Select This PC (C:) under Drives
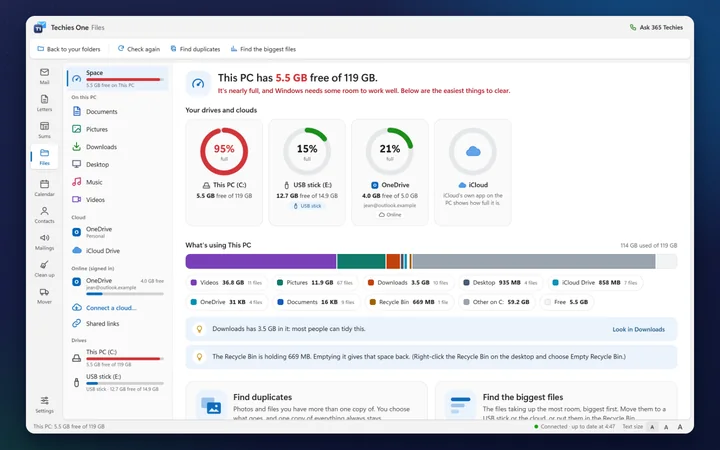720x450 pixels. (118, 358)
